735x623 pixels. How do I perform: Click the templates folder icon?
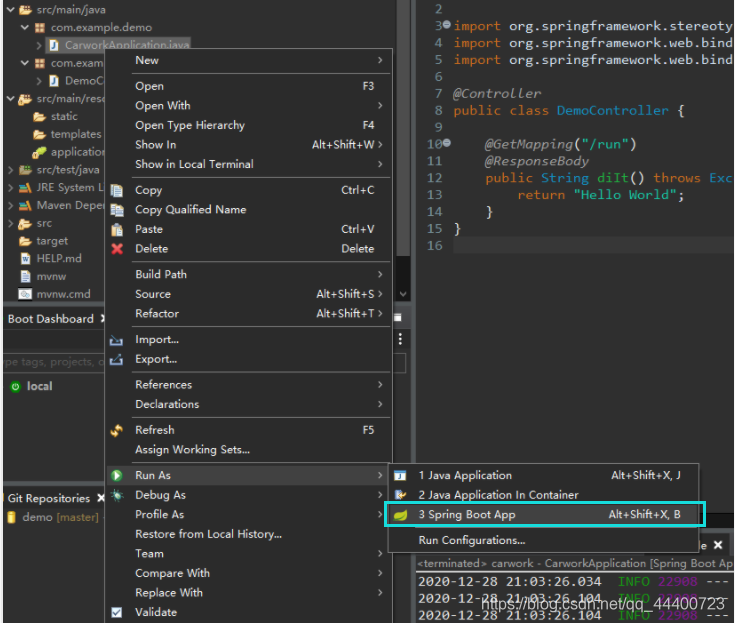pos(39,135)
